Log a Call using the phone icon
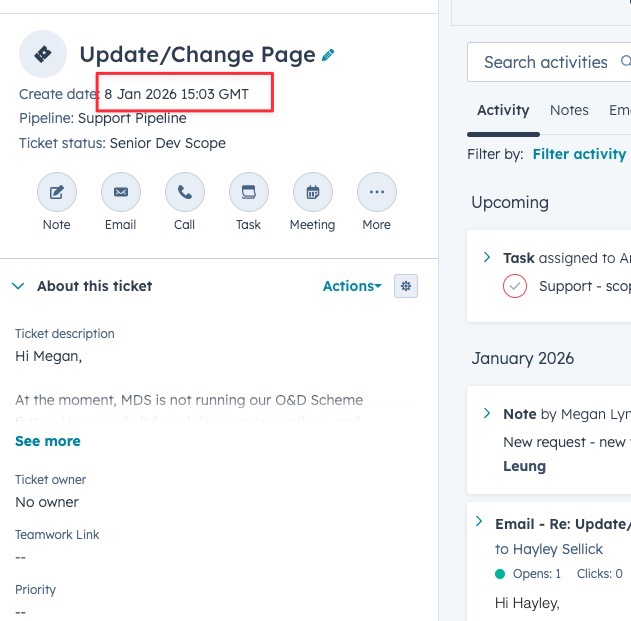The height and width of the screenshot is (621, 631). tap(185, 192)
